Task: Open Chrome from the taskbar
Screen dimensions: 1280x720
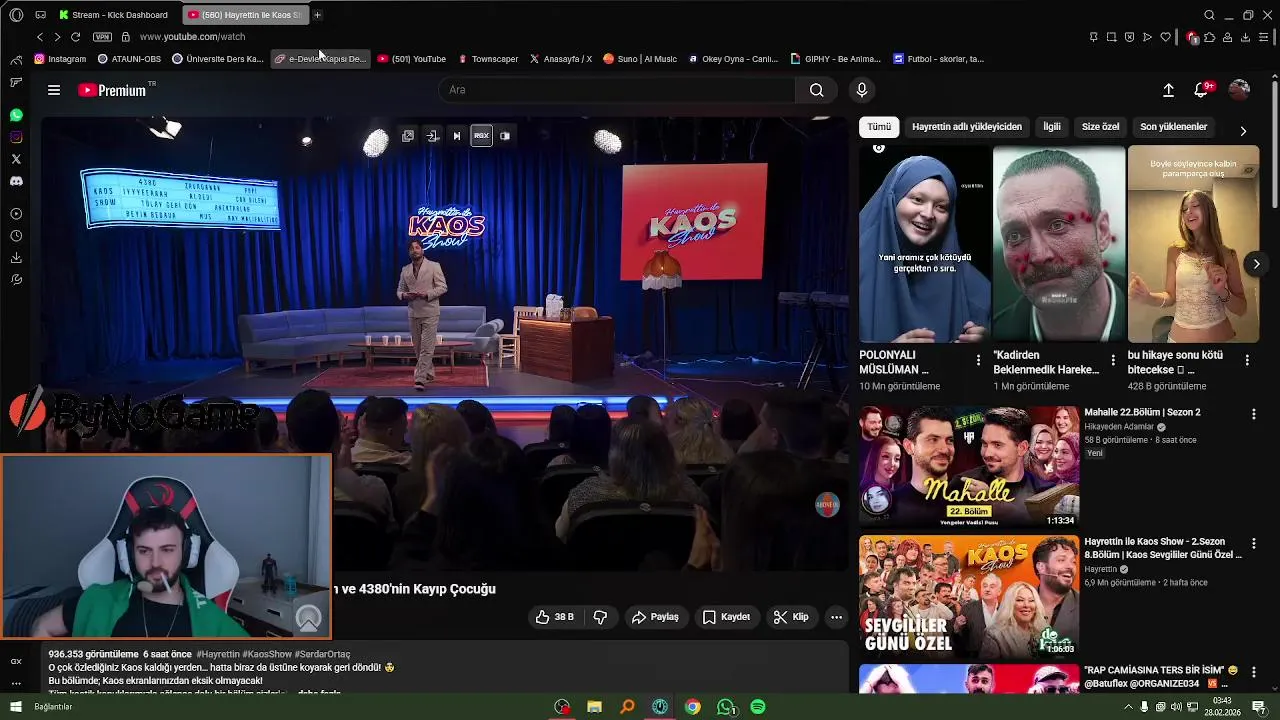Action: pyautogui.click(x=692, y=707)
